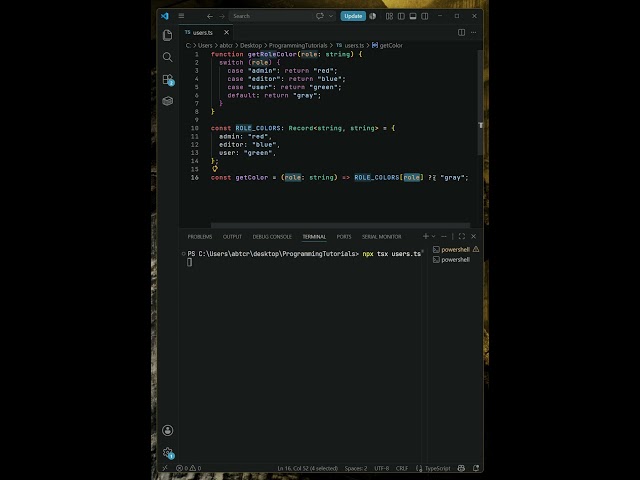Open editor More Actions ellipsis

tap(473, 32)
